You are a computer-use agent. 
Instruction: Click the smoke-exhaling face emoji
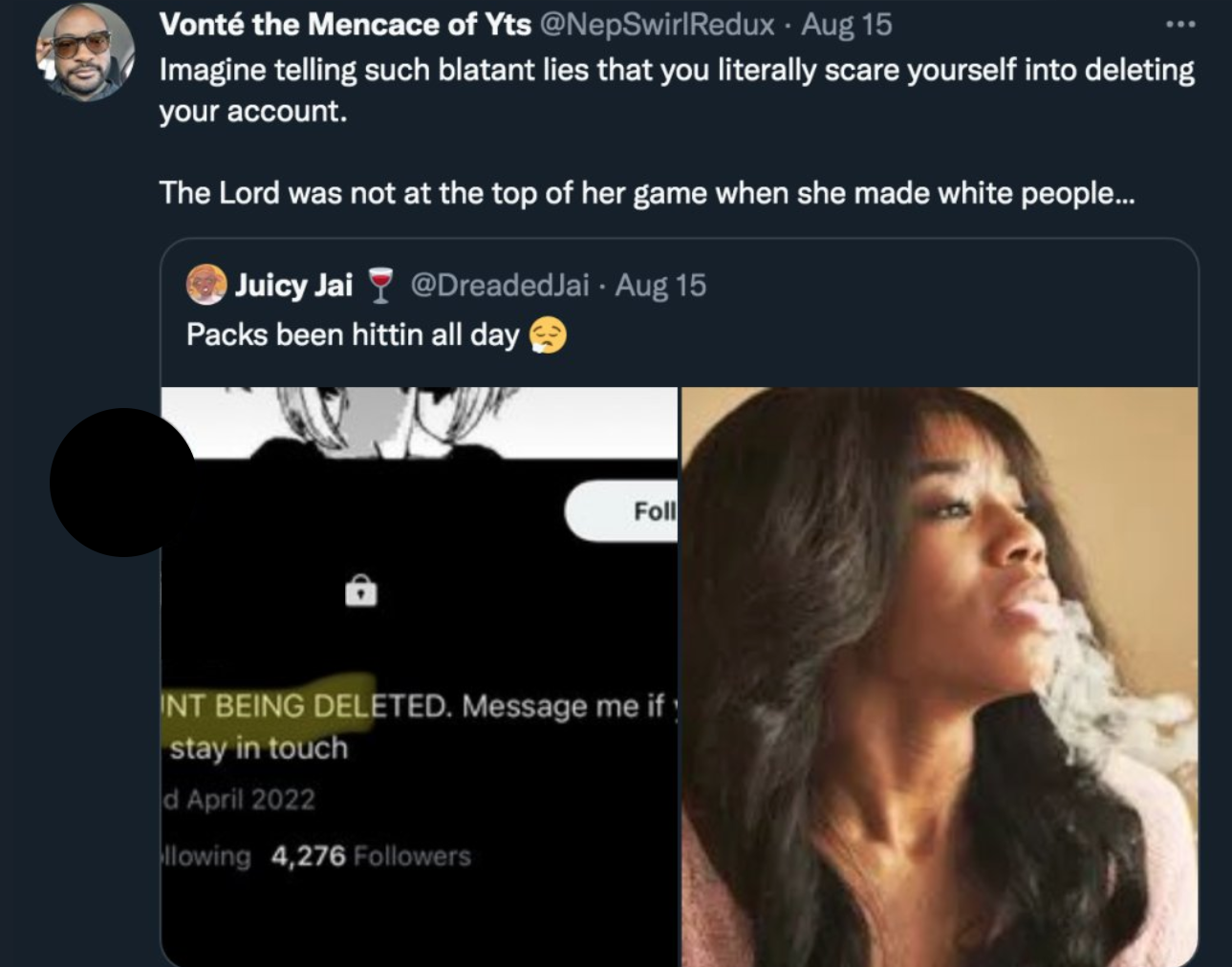coord(548,336)
